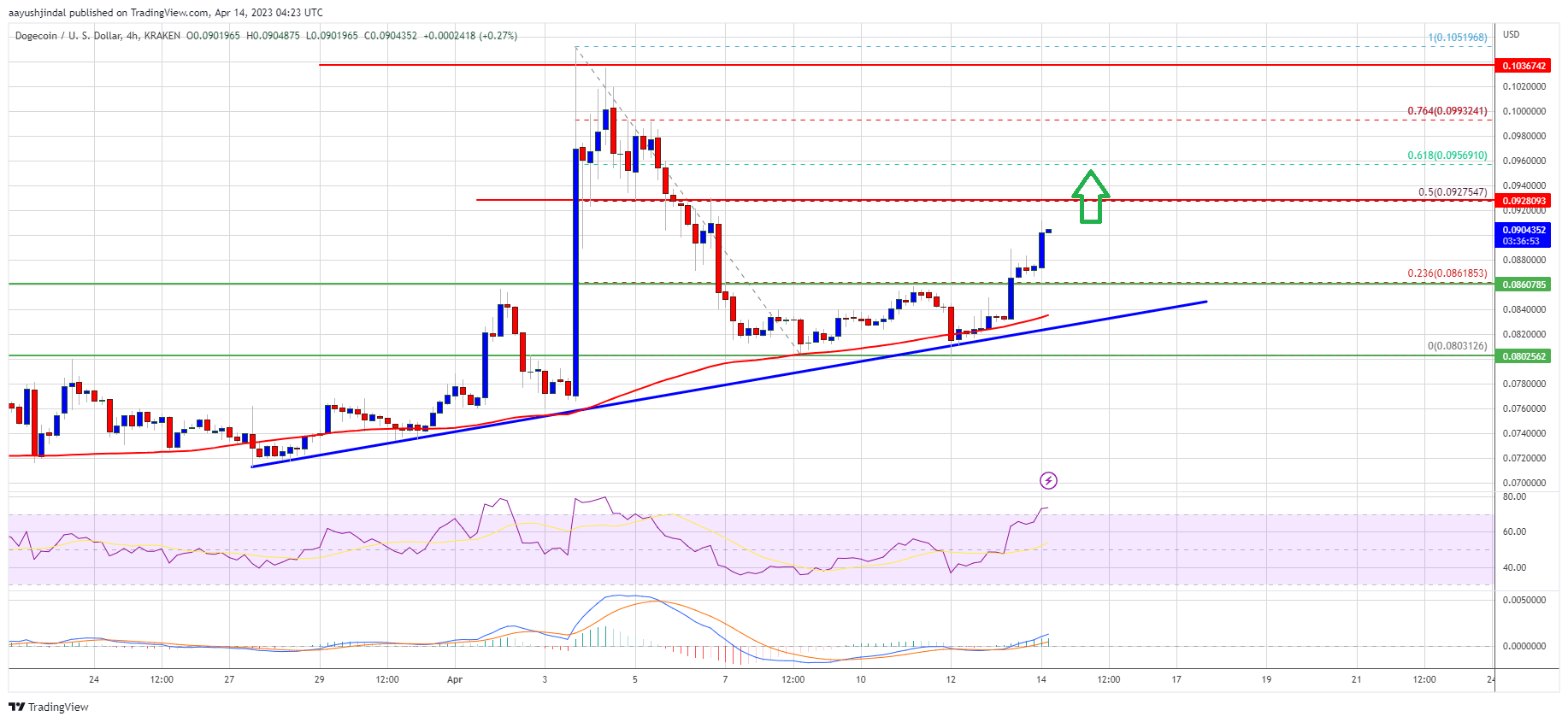Click the 0.1036742 red price label
Image resolution: width=1568 pixels, height=722 pixels.
[x=1522, y=66]
